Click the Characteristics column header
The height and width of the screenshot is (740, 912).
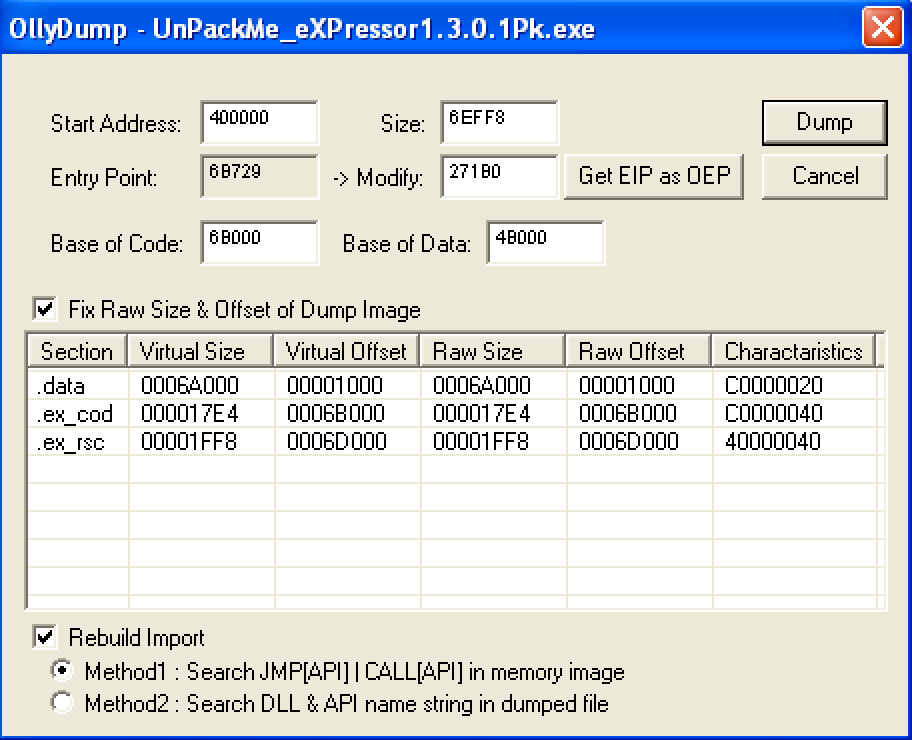tap(793, 351)
